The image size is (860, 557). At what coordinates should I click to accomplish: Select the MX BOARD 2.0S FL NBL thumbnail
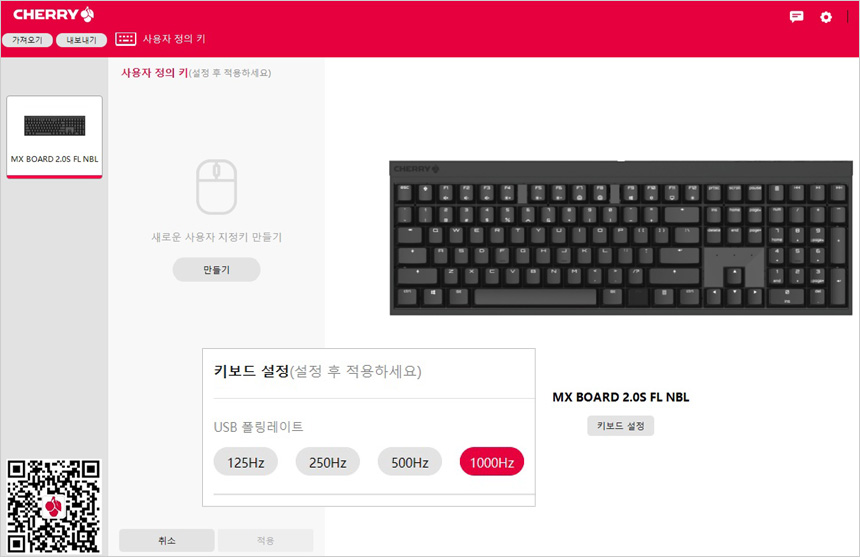click(x=54, y=137)
